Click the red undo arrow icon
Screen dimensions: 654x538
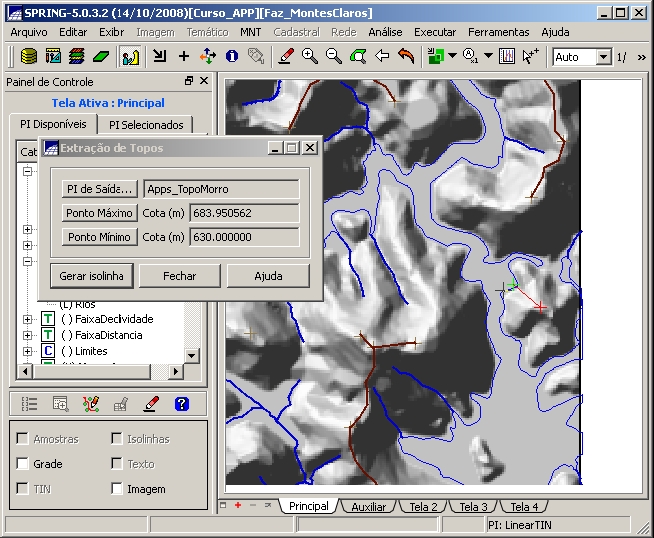(x=406, y=57)
